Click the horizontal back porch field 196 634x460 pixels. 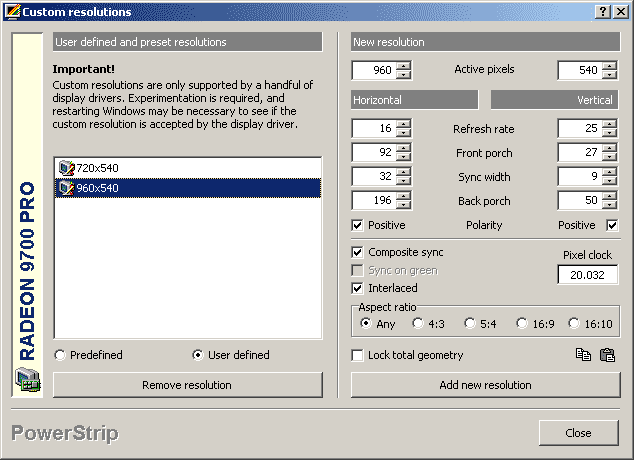click(374, 200)
